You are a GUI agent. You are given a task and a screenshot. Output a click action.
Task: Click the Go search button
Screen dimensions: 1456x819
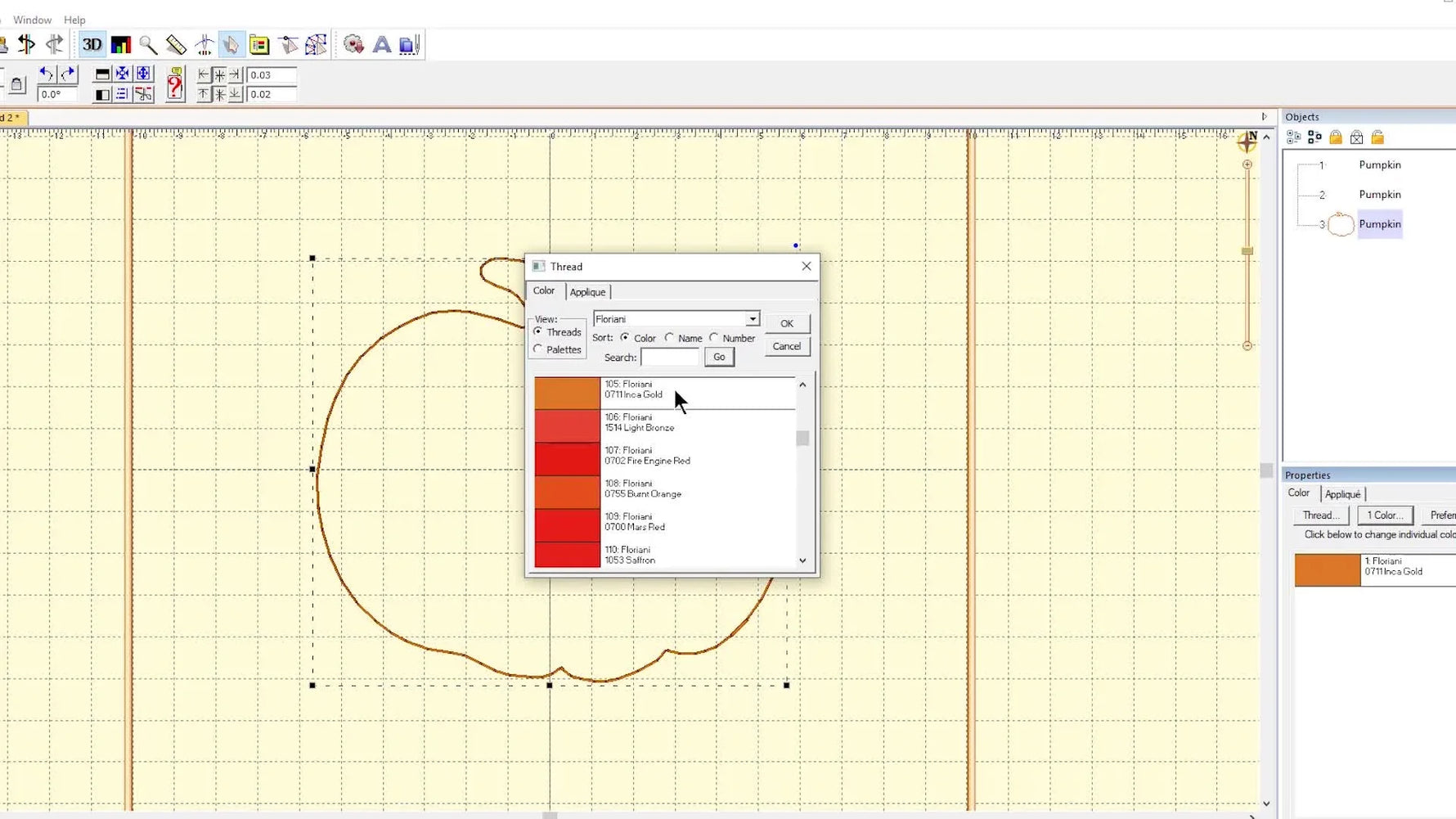(x=718, y=357)
